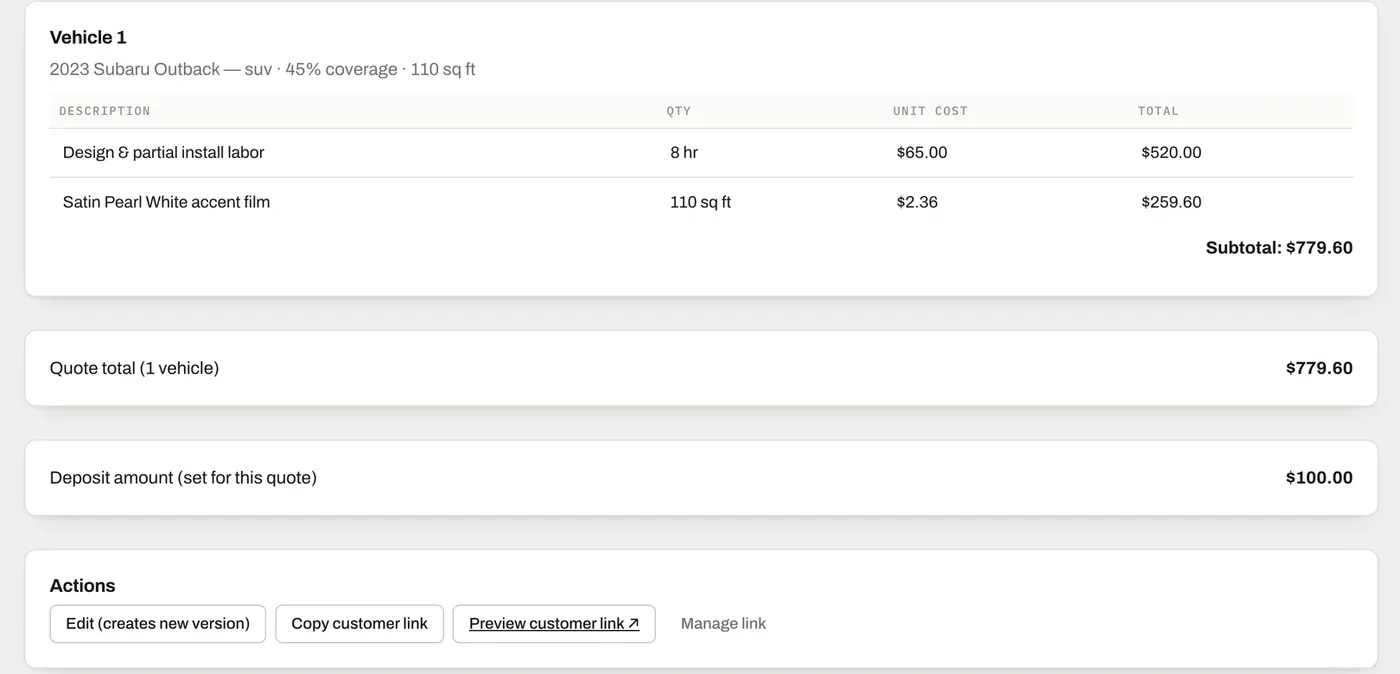This screenshot has height=674, width=1400.
Task: Click the Actions heading
Action: [x=82, y=586]
